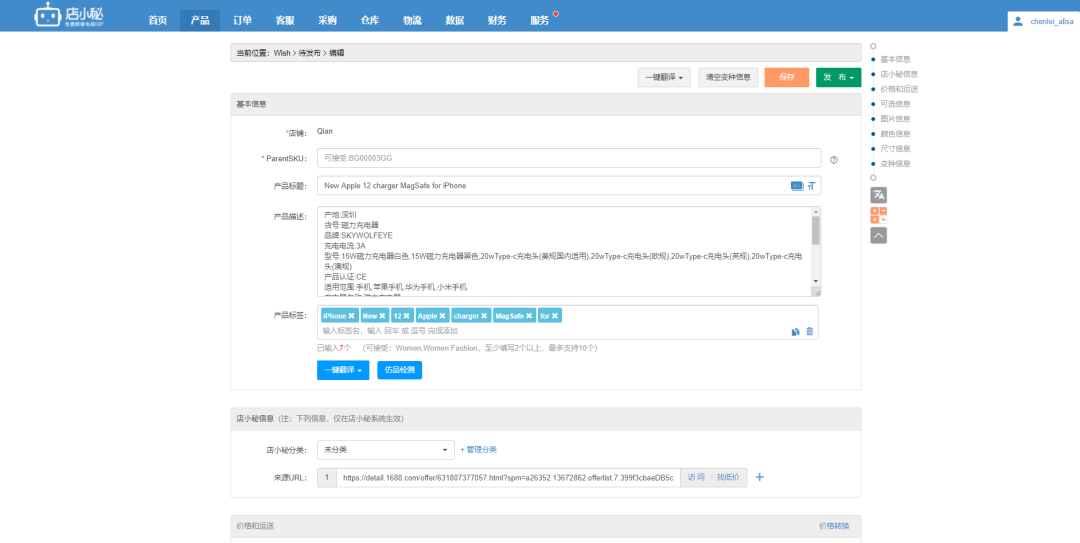The image size is (1080, 543).
Task: Jump to 图片信息 in side navigation
Action: tap(895, 119)
